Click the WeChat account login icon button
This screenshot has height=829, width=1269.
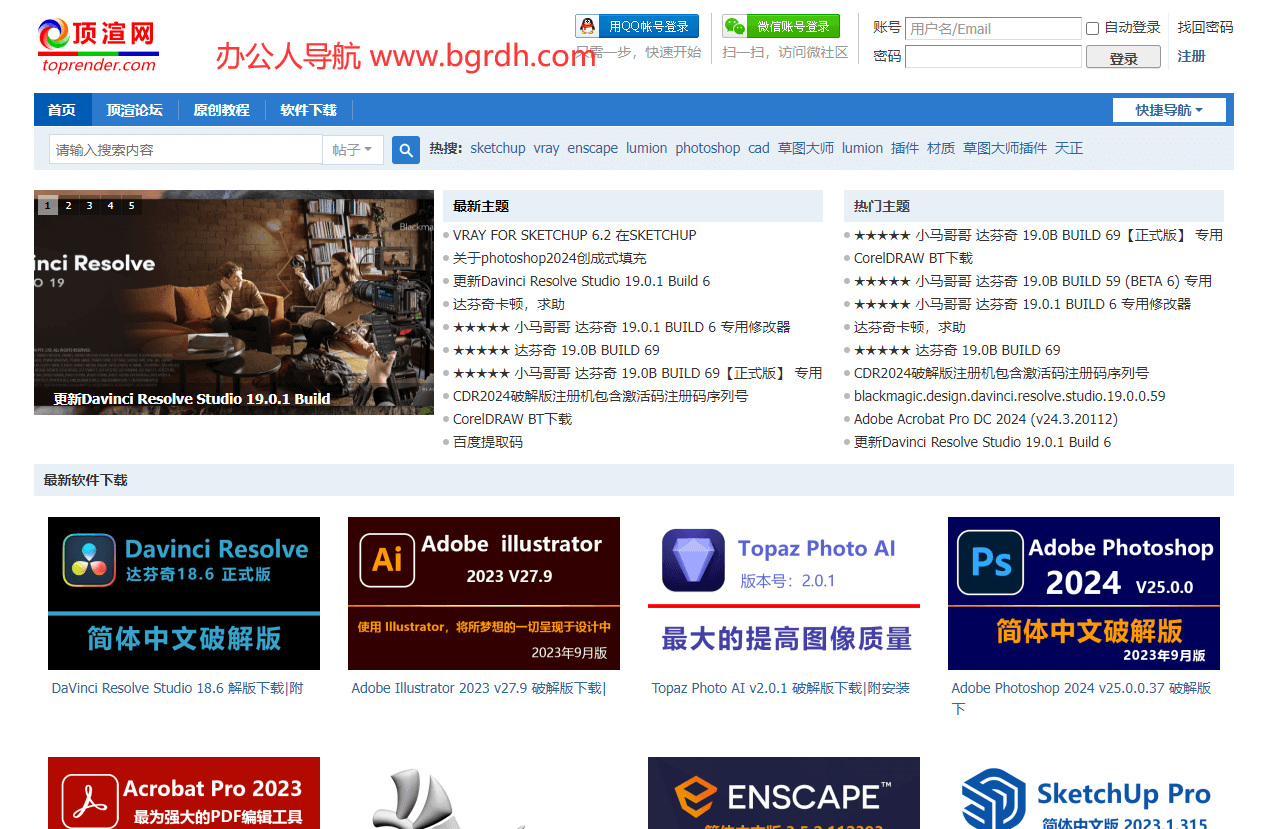click(781, 26)
